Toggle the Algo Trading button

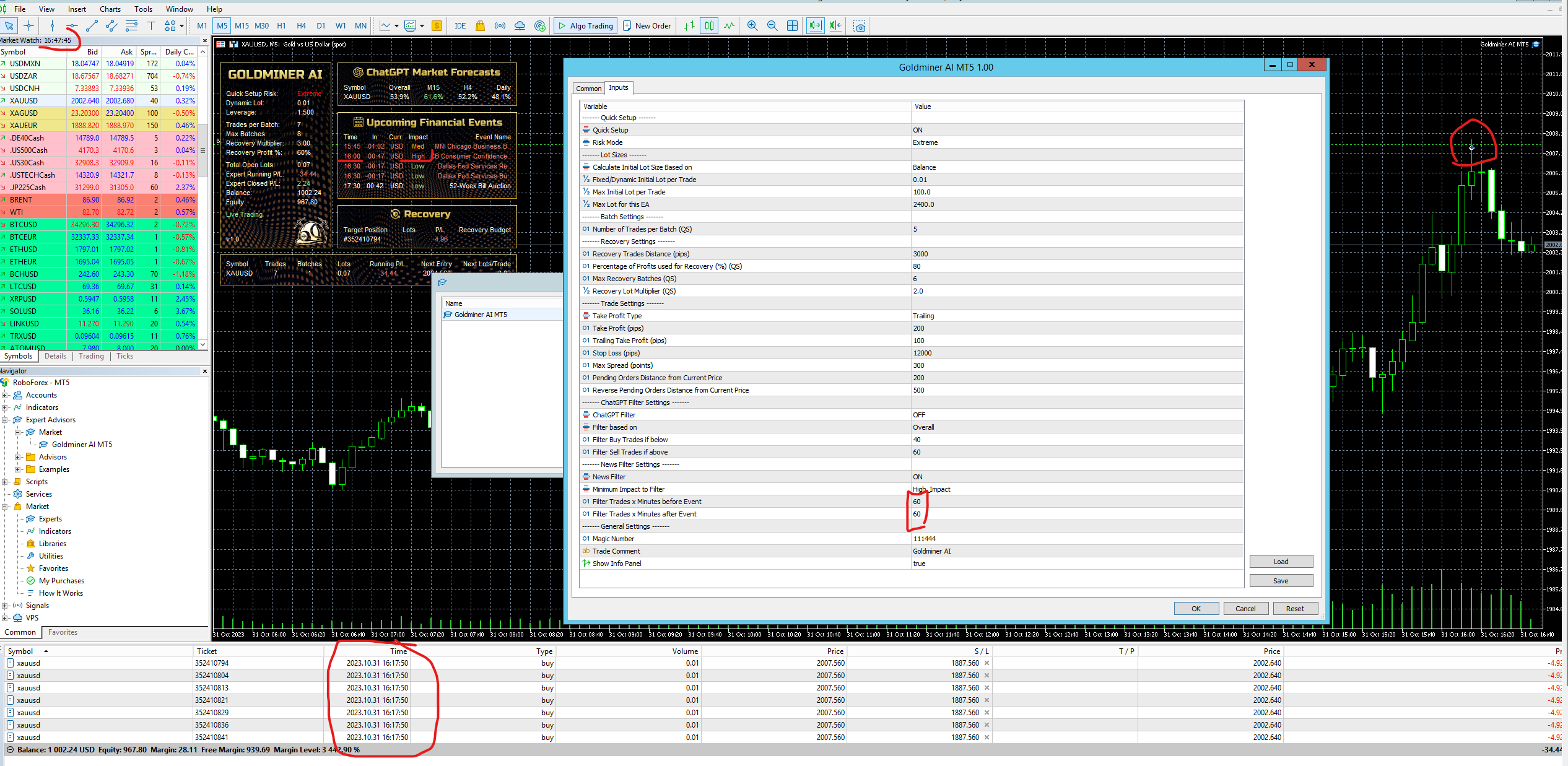coord(585,26)
